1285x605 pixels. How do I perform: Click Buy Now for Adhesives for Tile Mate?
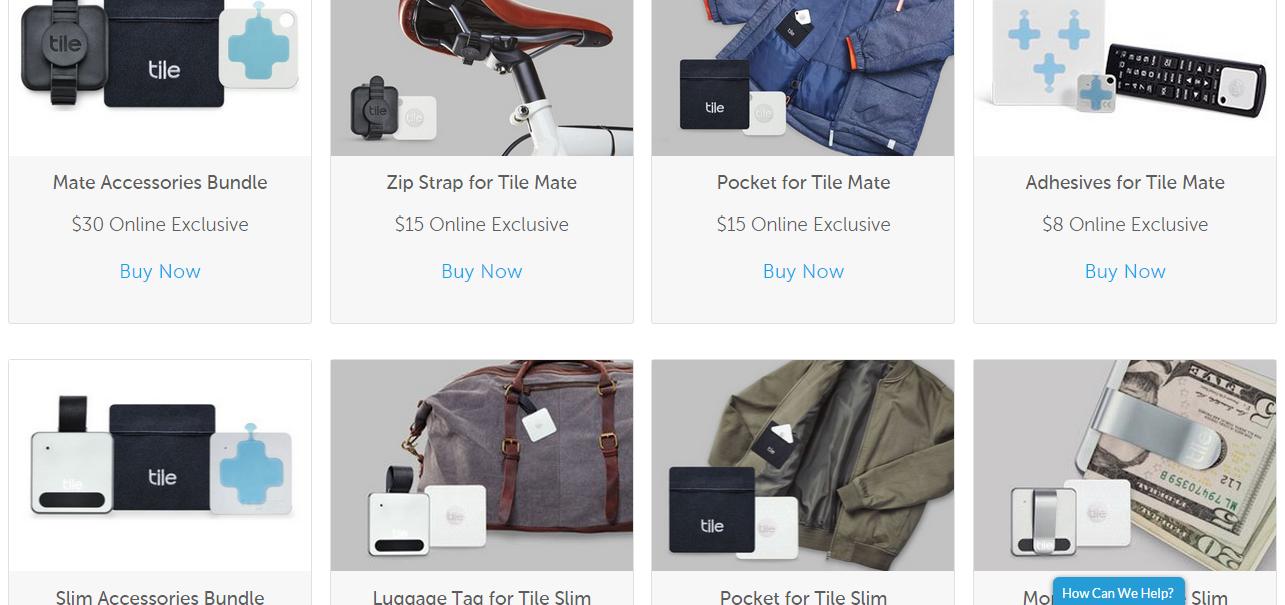[1125, 271]
